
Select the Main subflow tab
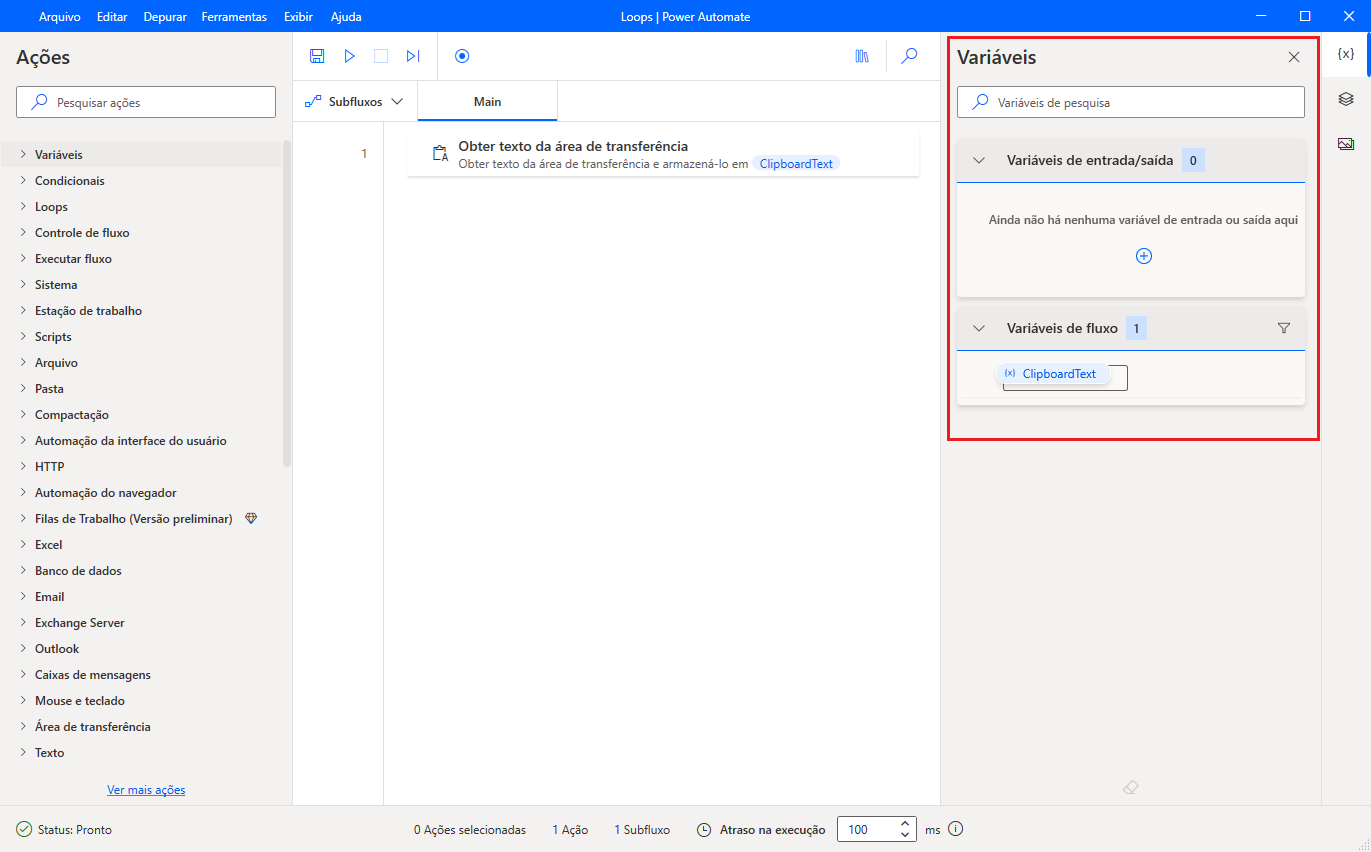click(x=488, y=102)
